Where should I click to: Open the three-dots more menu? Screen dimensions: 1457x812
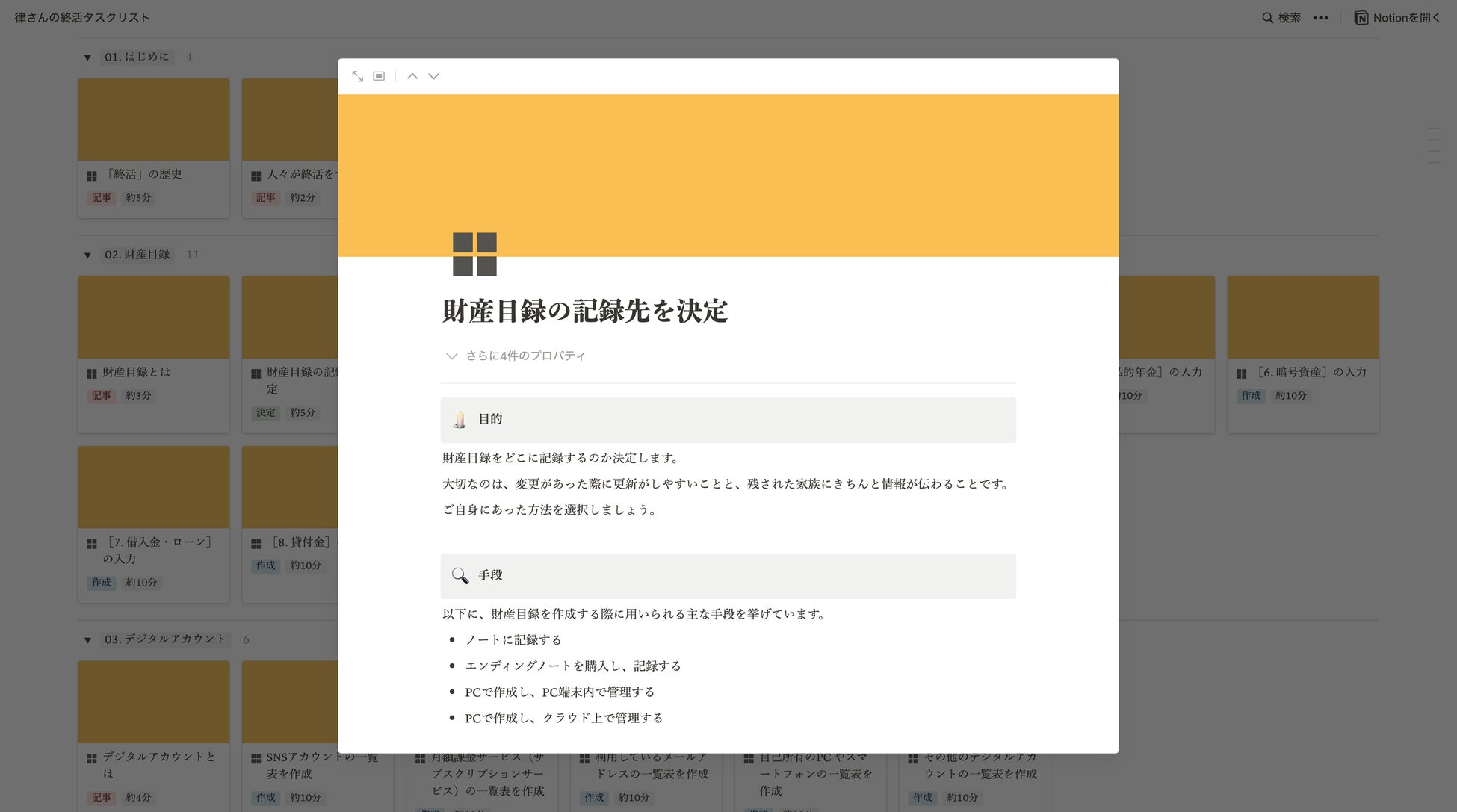pyautogui.click(x=1320, y=18)
